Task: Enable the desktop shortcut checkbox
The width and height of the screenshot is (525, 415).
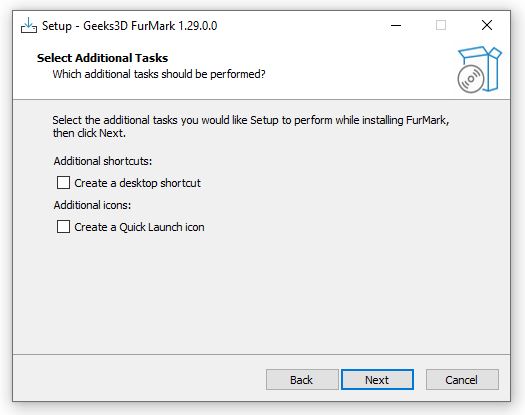Action: click(63, 183)
